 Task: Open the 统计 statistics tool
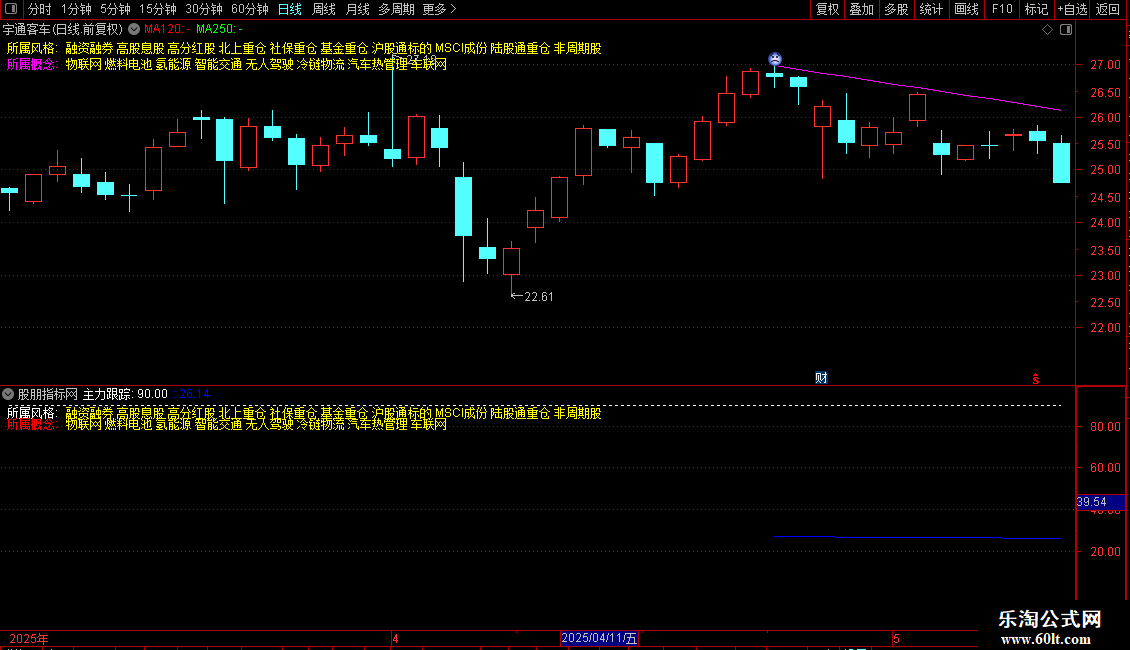tap(930, 9)
